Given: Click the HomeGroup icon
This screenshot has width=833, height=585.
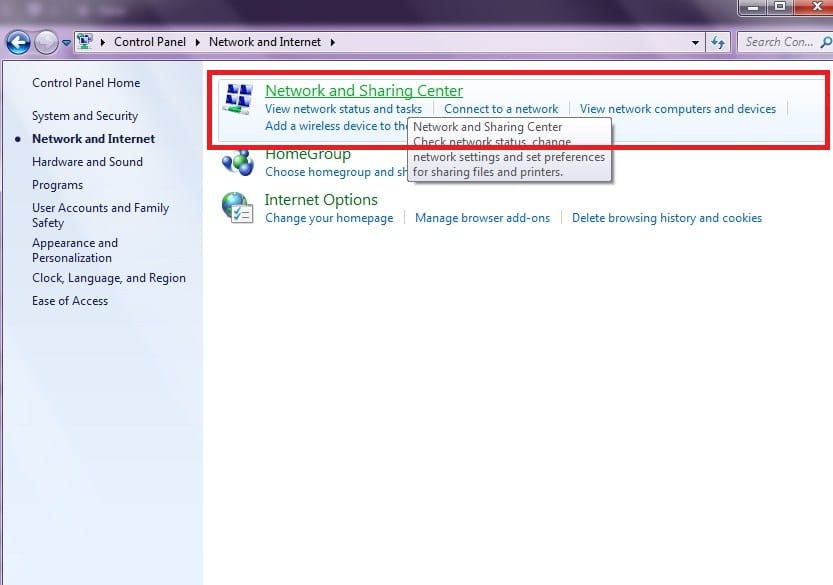Looking at the screenshot, I should (x=237, y=162).
